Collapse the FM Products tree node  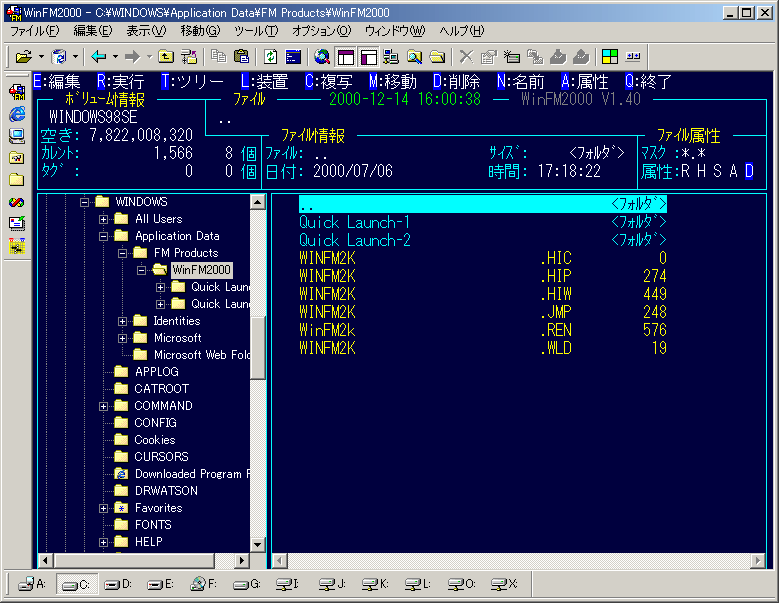pyautogui.click(x=123, y=253)
